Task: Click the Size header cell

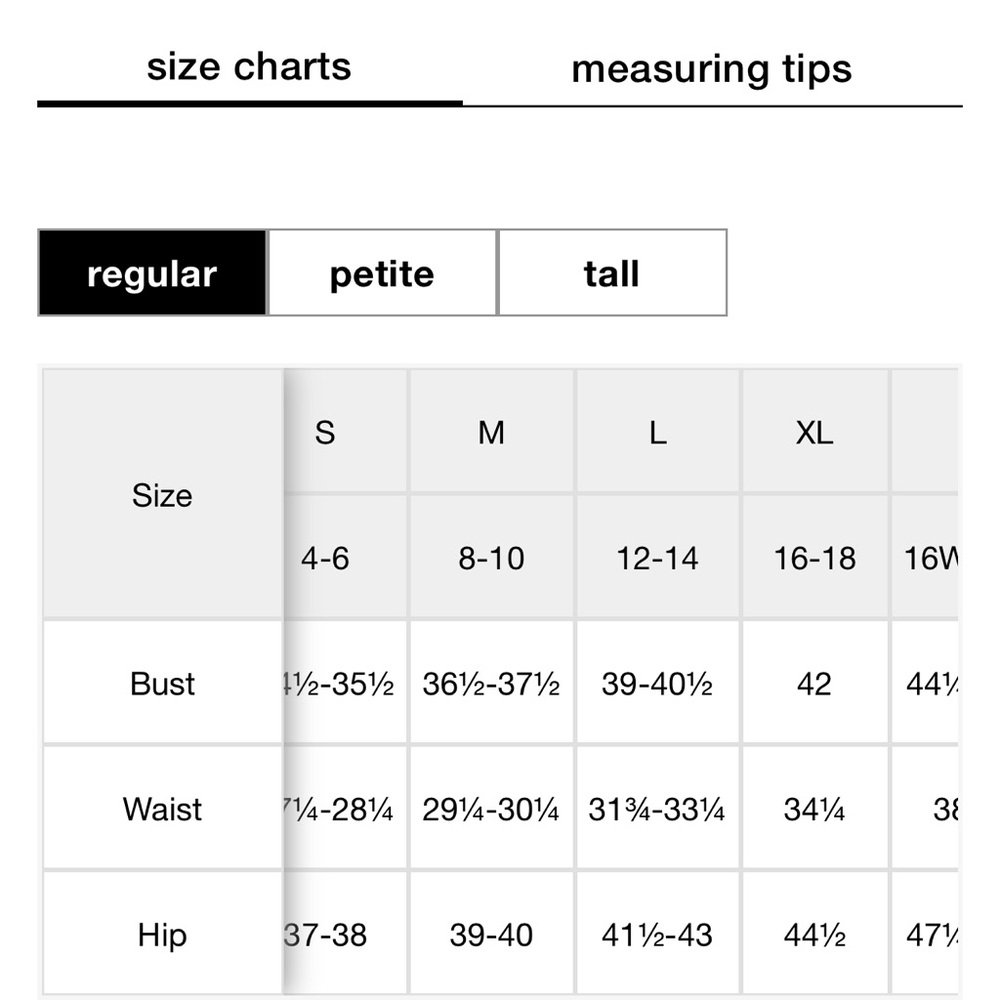Action: [163, 495]
